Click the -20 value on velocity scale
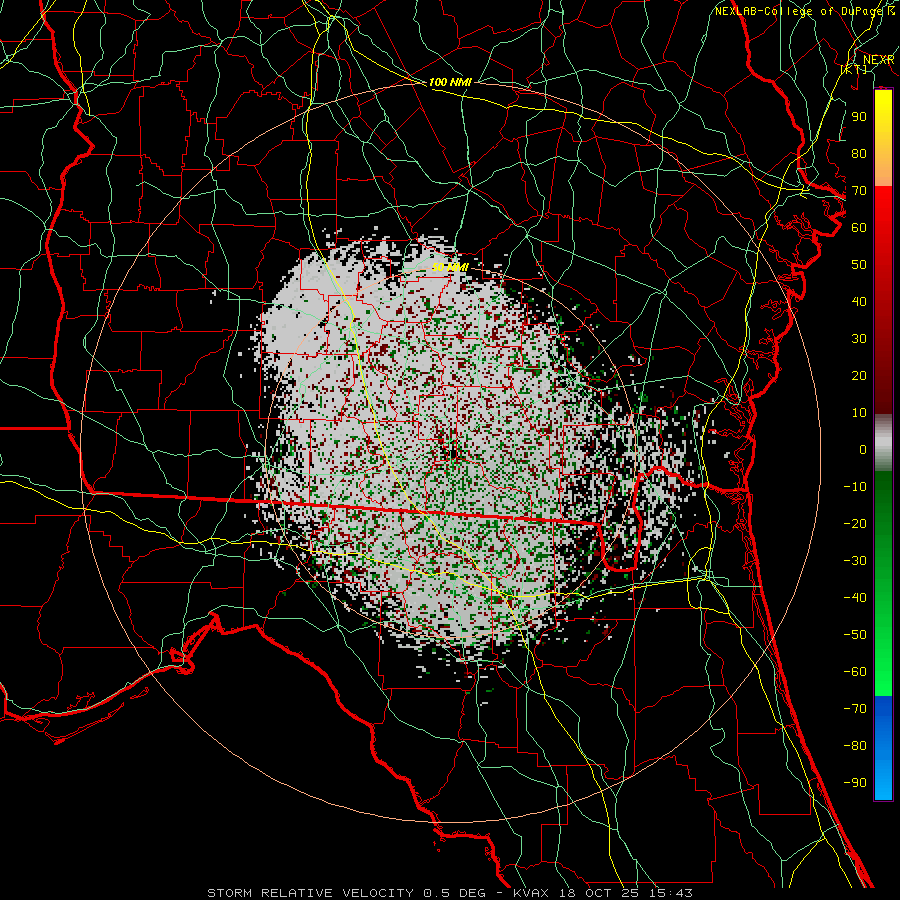The image size is (900, 900). tap(855, 523)
